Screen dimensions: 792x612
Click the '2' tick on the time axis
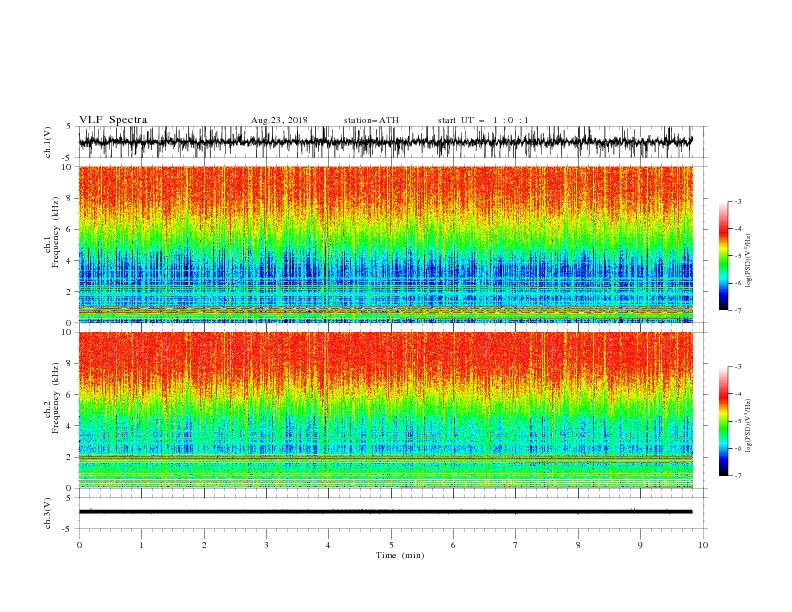pyautogui.click(x=204, y=545)
